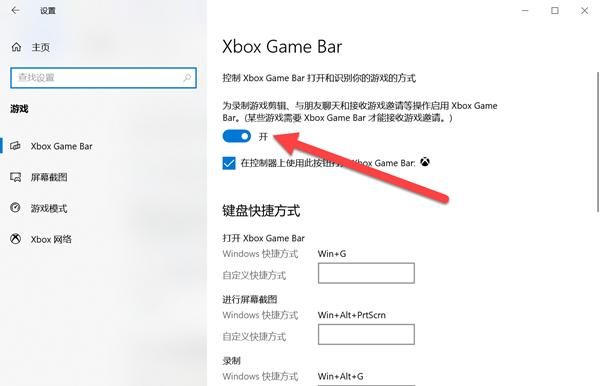Select the Xbox Game Bar sidebar icon
Screen dimensions: 600x386
[15, 146]
